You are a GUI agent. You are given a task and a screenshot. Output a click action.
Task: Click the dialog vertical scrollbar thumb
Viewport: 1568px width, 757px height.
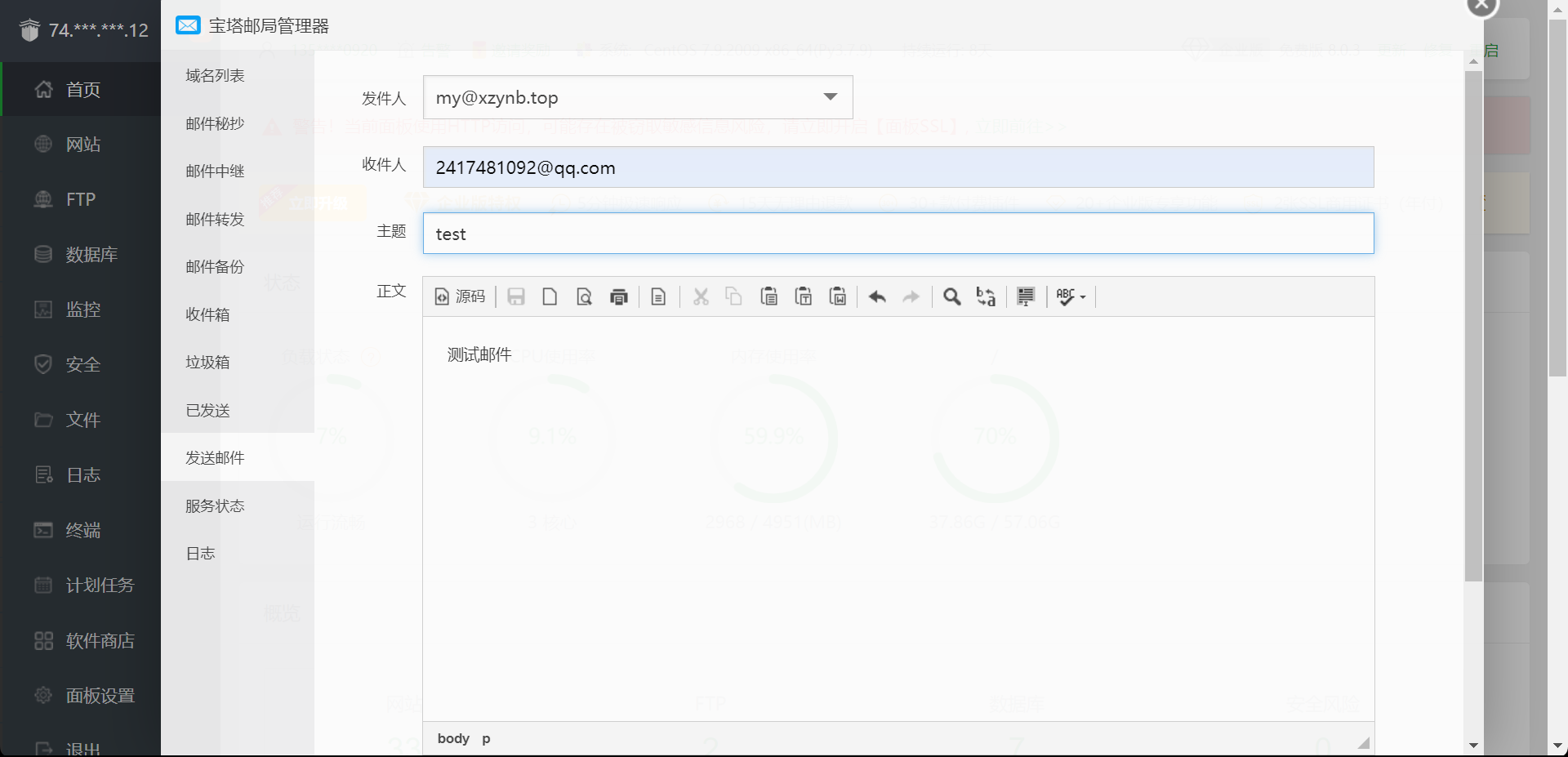[x=1473, y=327]
